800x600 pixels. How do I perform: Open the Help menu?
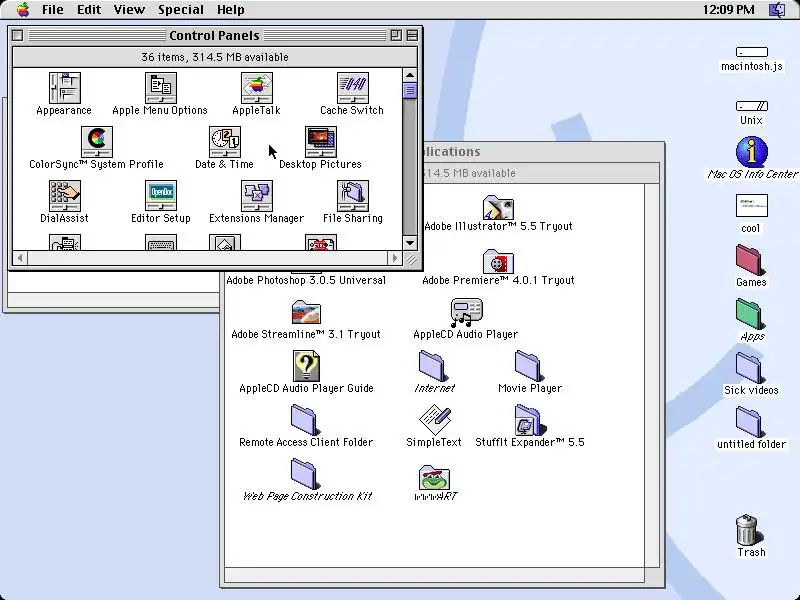[x=231, y=10]
